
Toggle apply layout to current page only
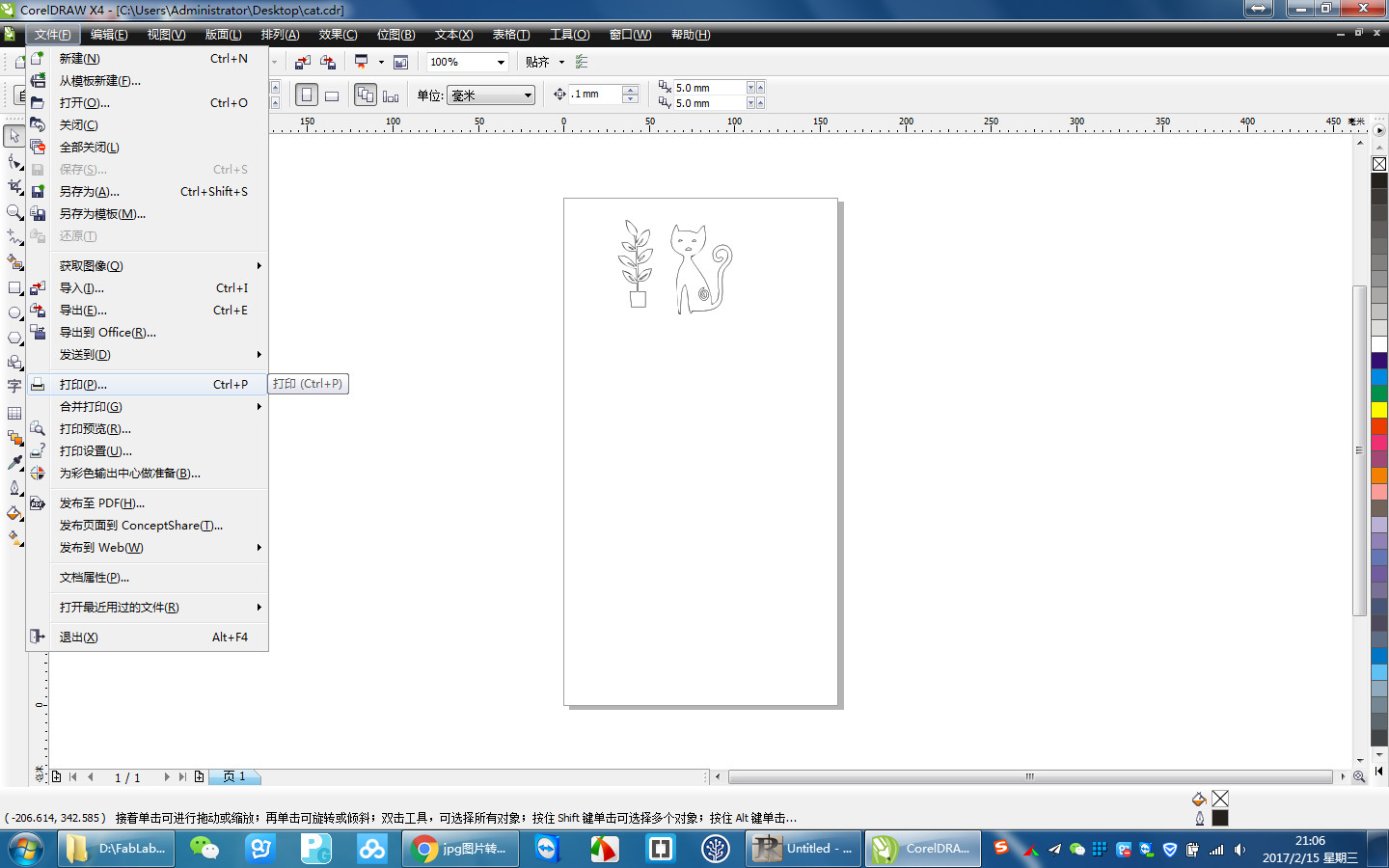point(391,95)
